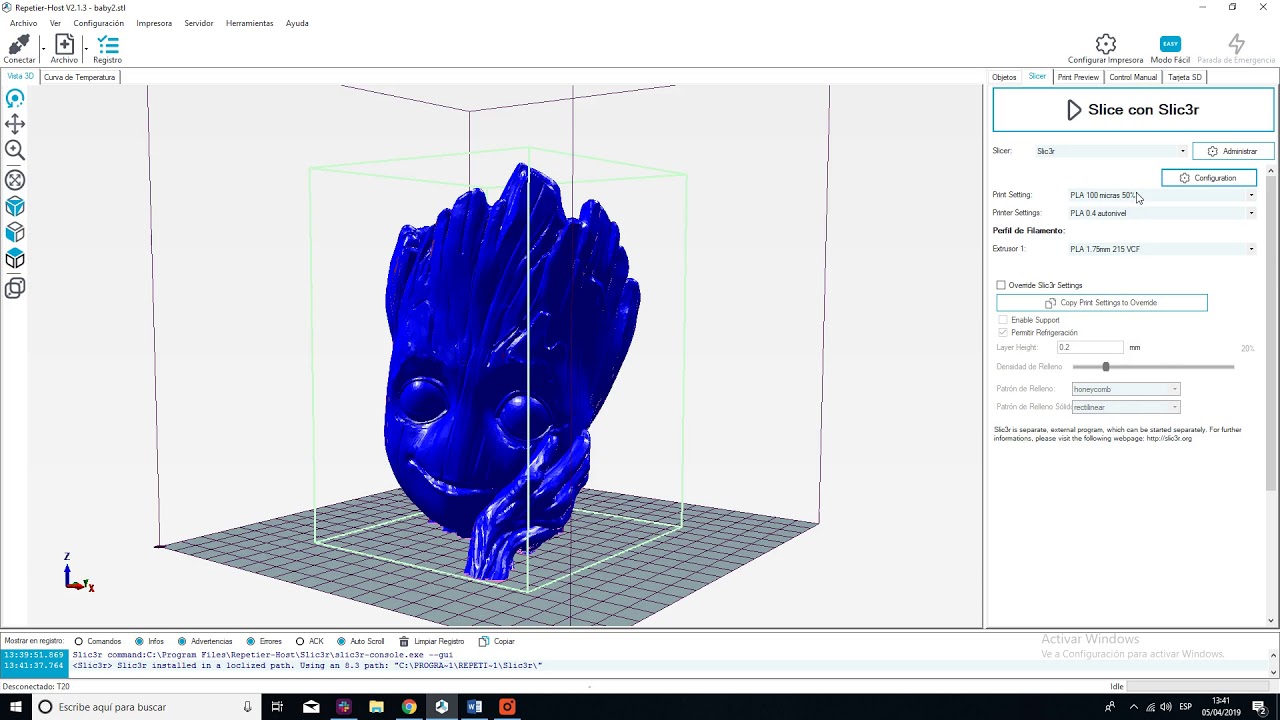The height and width of the screenshot is (720, 1280).
Task: Check Override Slic3r Settings box
Action: click(x=1001, y=285)
